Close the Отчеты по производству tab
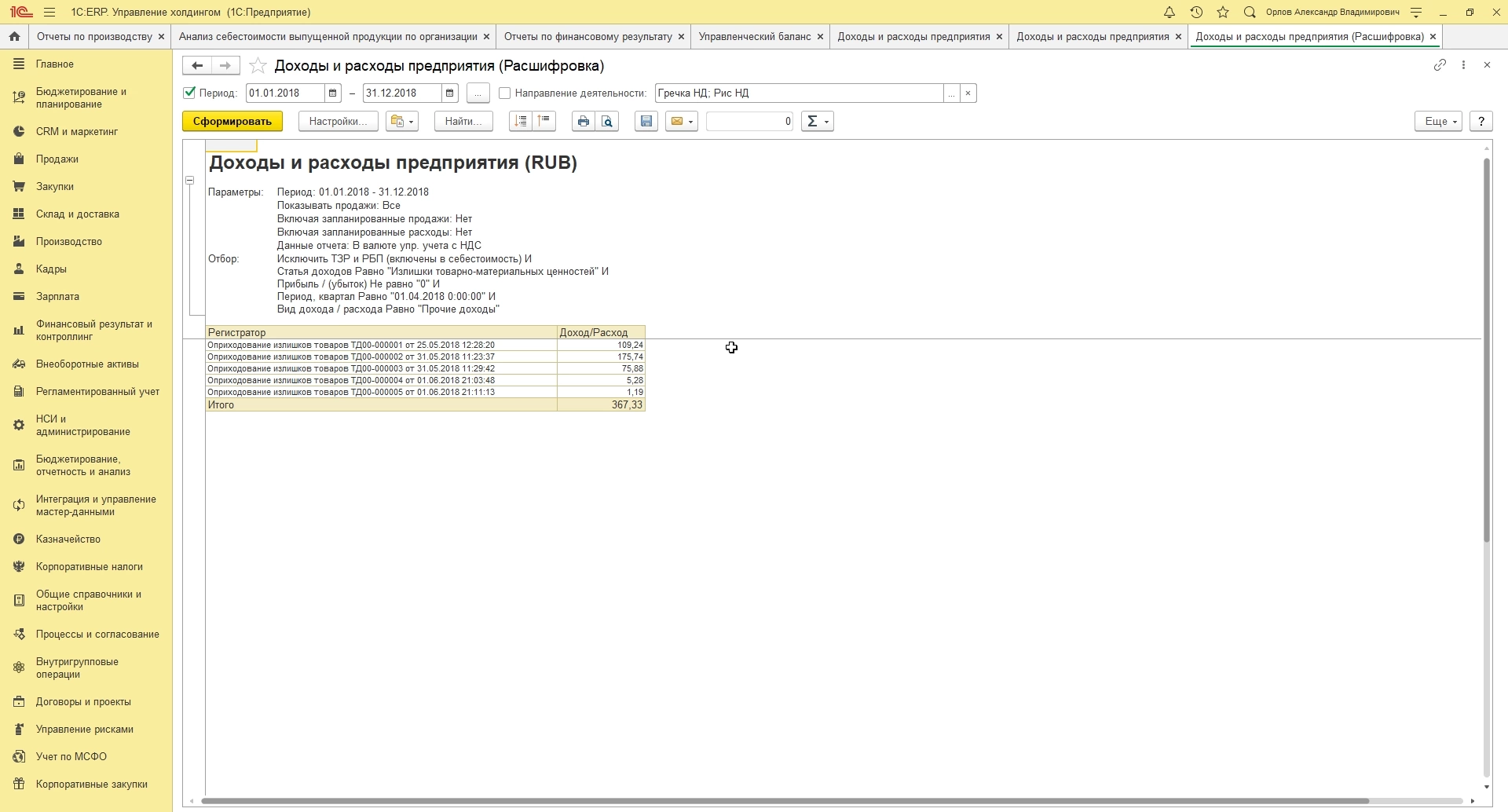This screenshot has width=1508, height=812. pos(162,37)
